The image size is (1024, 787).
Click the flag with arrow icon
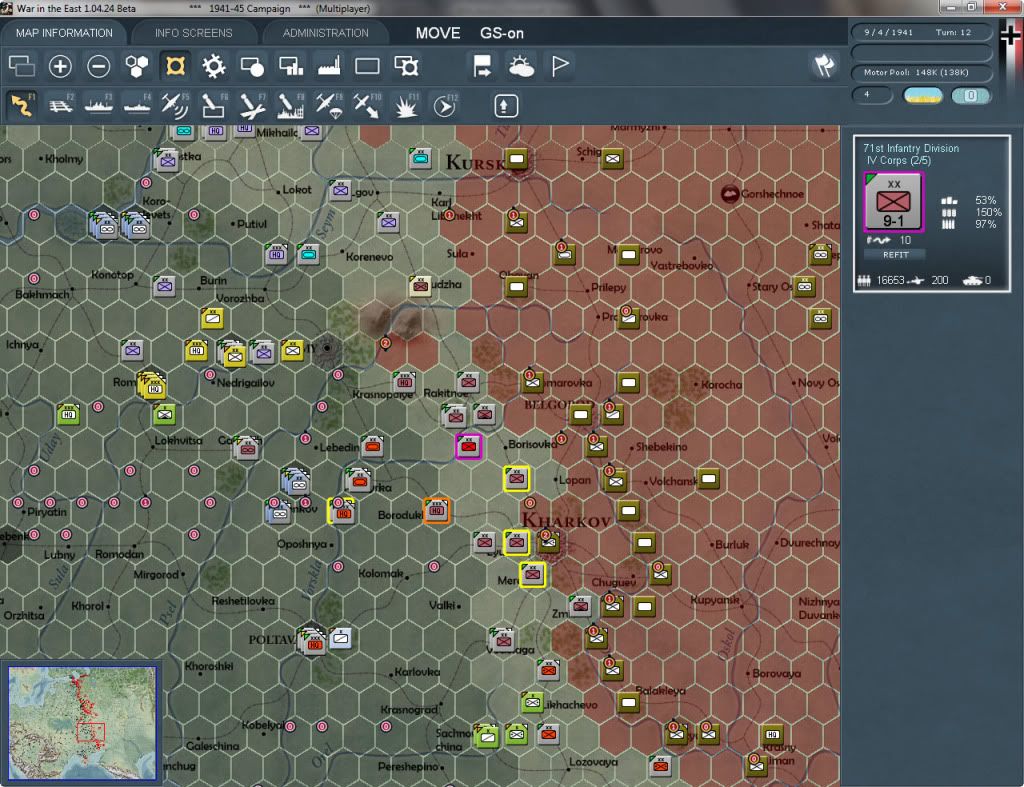(x=482, y=66)
